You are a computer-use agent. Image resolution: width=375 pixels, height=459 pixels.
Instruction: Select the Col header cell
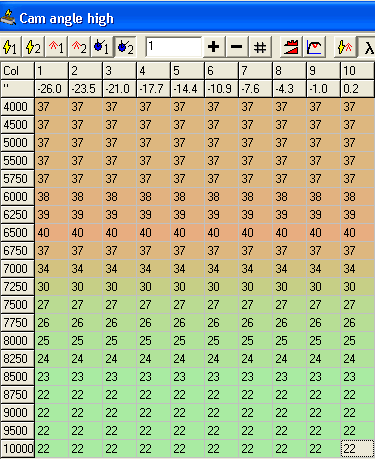(17, 71)
